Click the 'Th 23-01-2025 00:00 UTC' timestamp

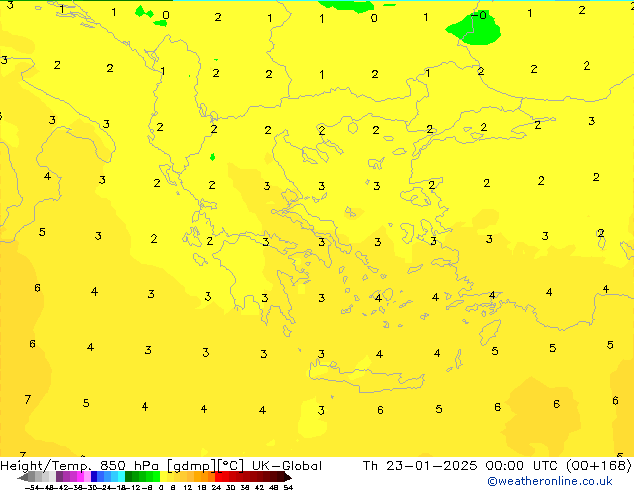(x=462, y=466)
